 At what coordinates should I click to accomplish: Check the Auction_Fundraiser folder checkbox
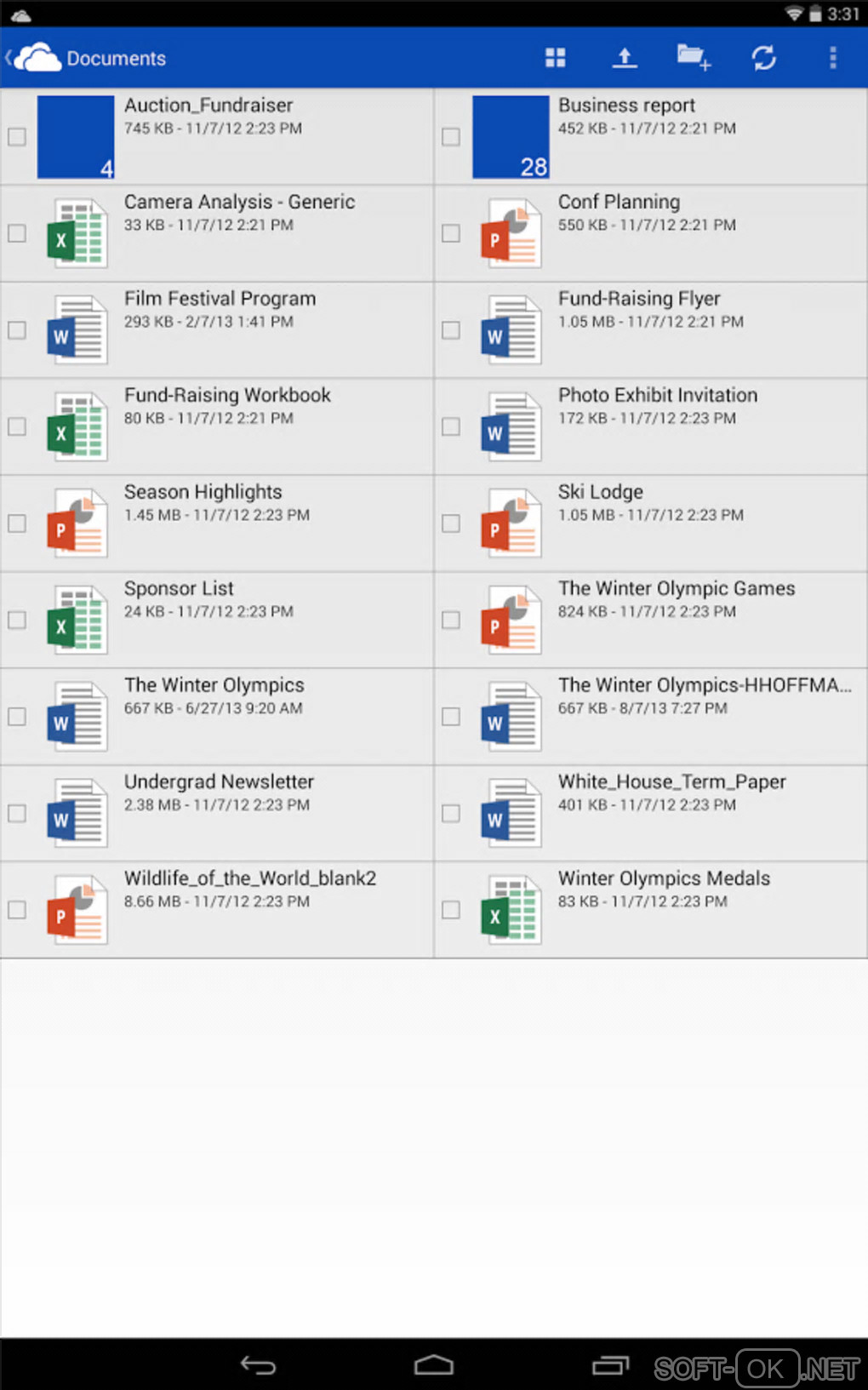pyautogui.click(x=17, y=137)
